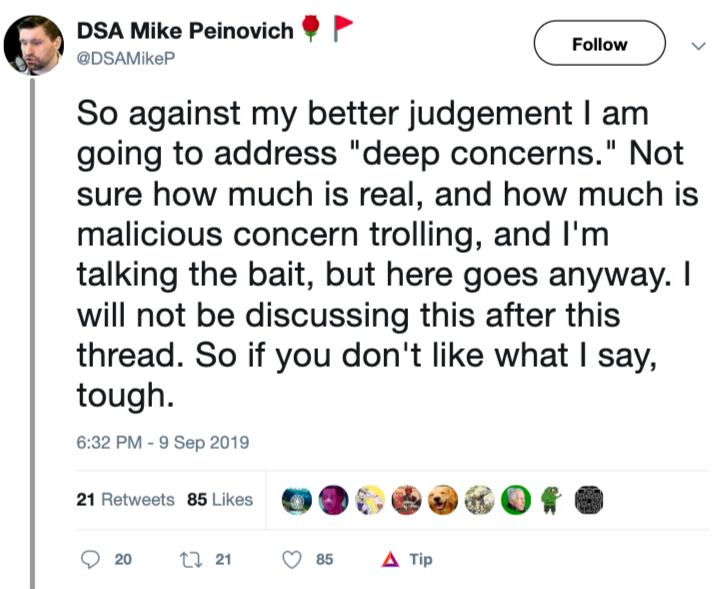Click the Brave Tip triangle icon
Viewport: 716px width, 589px height.
click(x=391, y=559)
